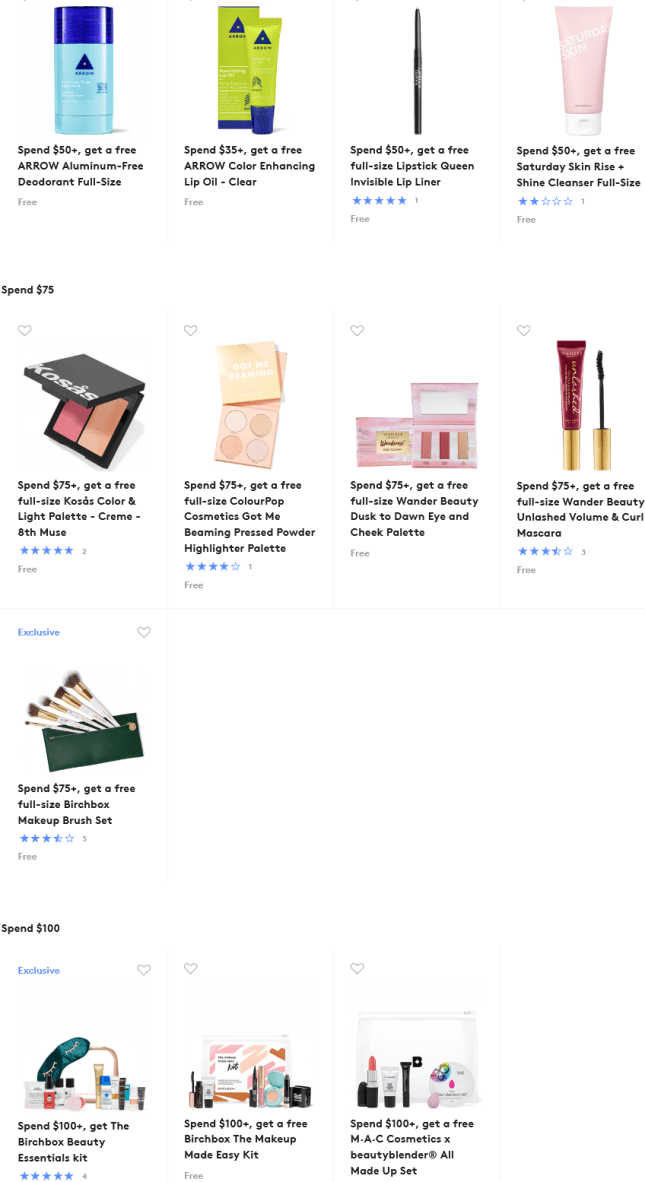Click heart icon on Birchbox Makeup Brush Set
645x1182 pixels.
pyautogui.click(x=144, y=632)
